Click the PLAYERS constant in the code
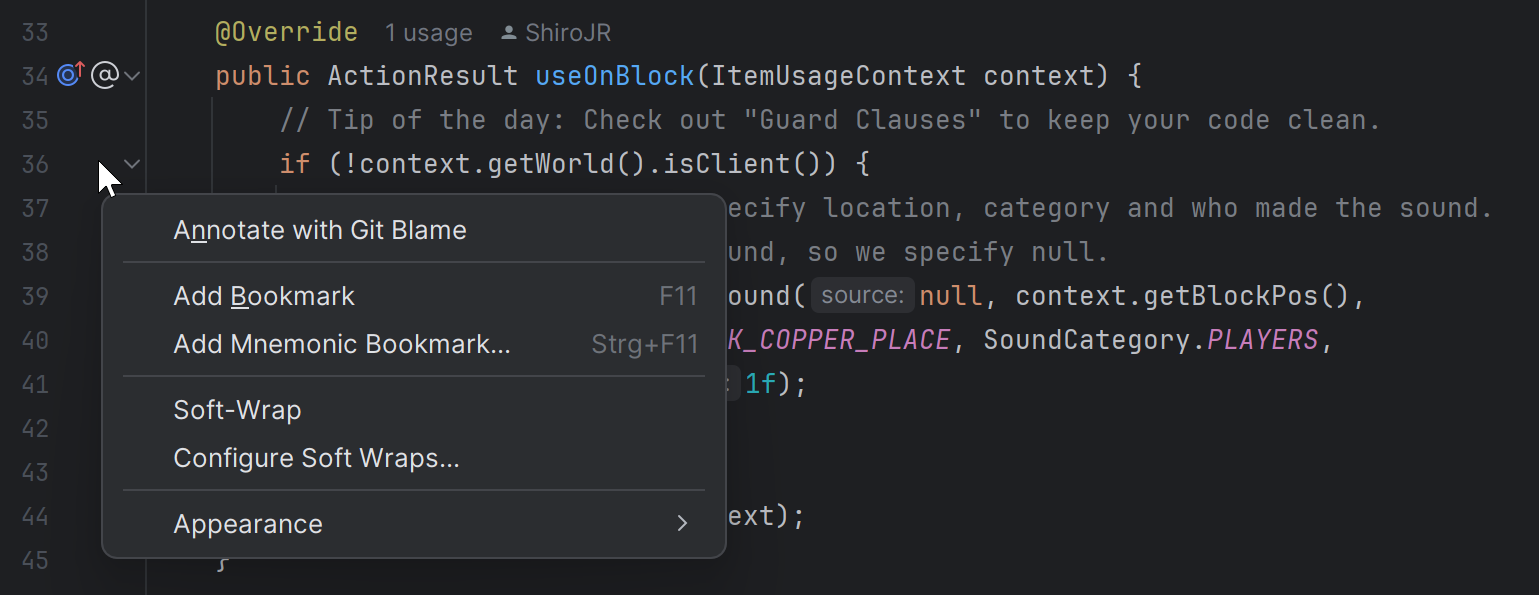Screen dimensions: 1539x595 tap(1263, 340)
